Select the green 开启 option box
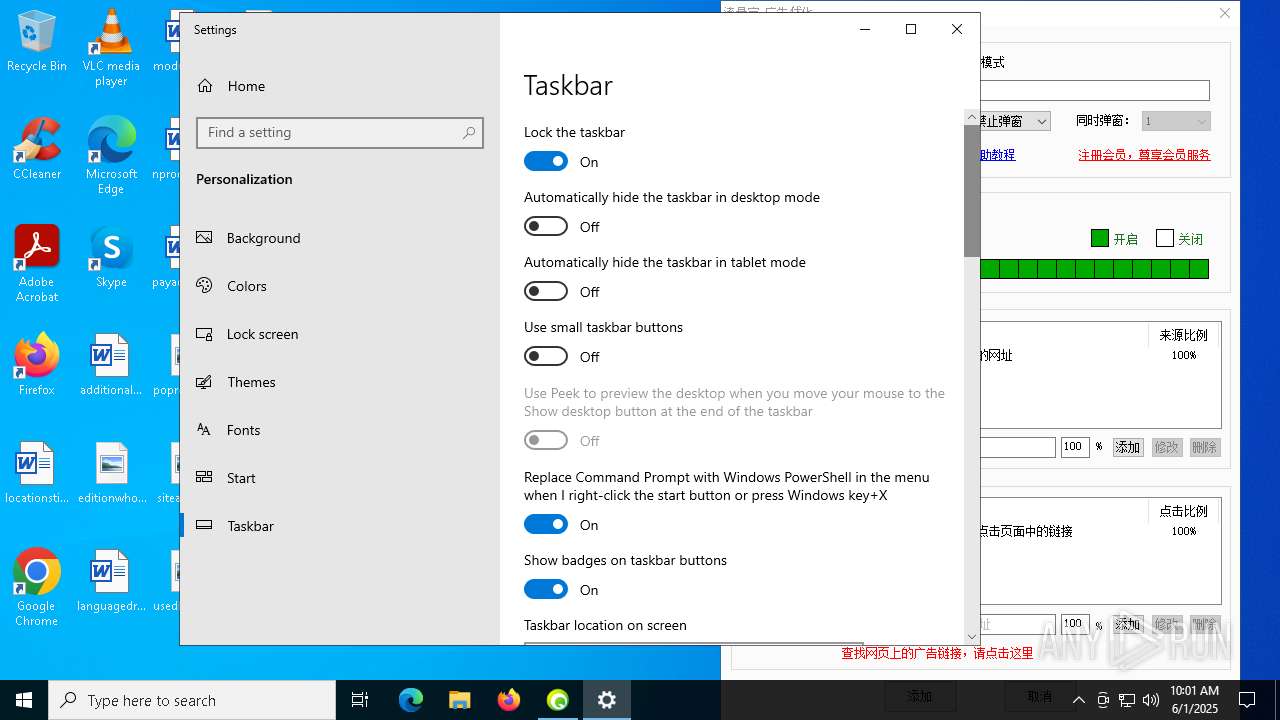This screenshot has width=1280, height=720. point(1100,238)
